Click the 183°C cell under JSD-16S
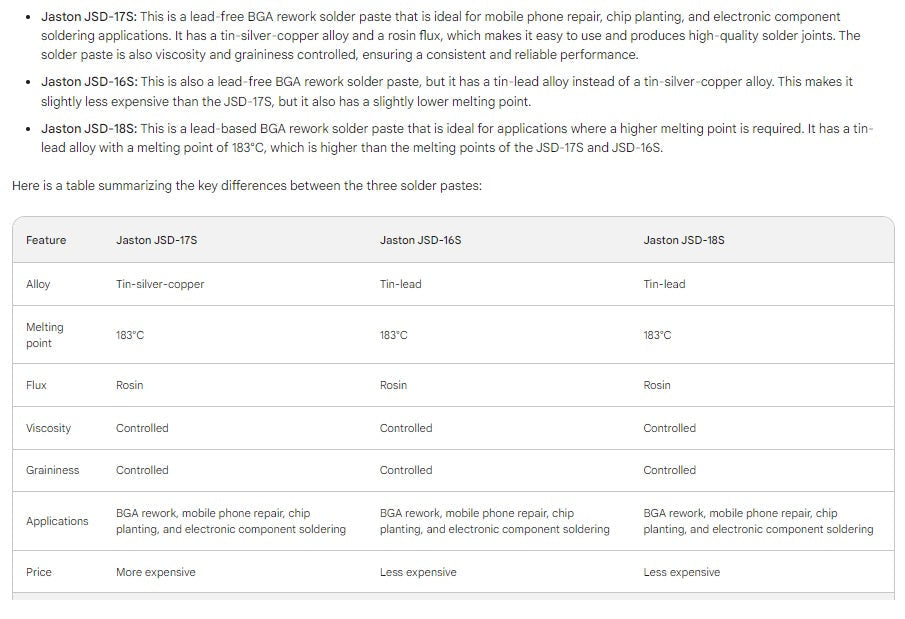This screenshot has width=905, height=619. tap(394, 335)
